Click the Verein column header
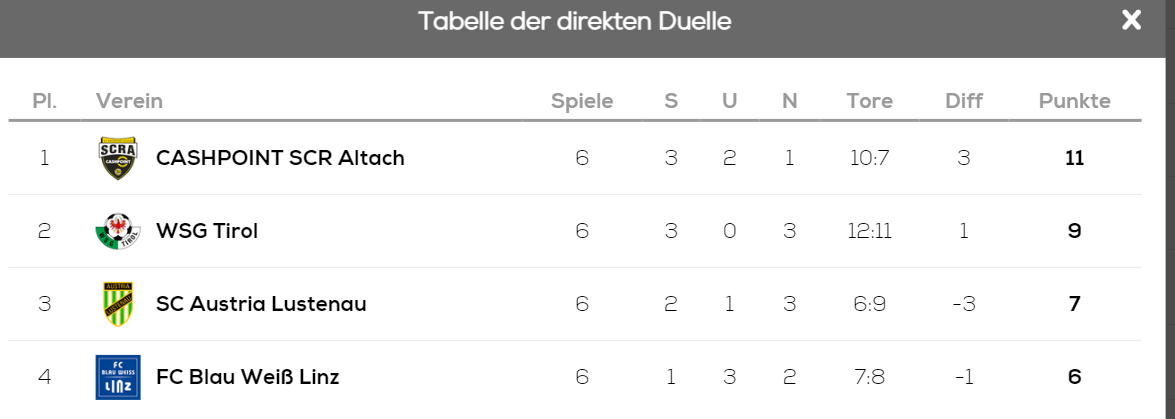Screen dimensions: 1175x419 tap(129, 101)
